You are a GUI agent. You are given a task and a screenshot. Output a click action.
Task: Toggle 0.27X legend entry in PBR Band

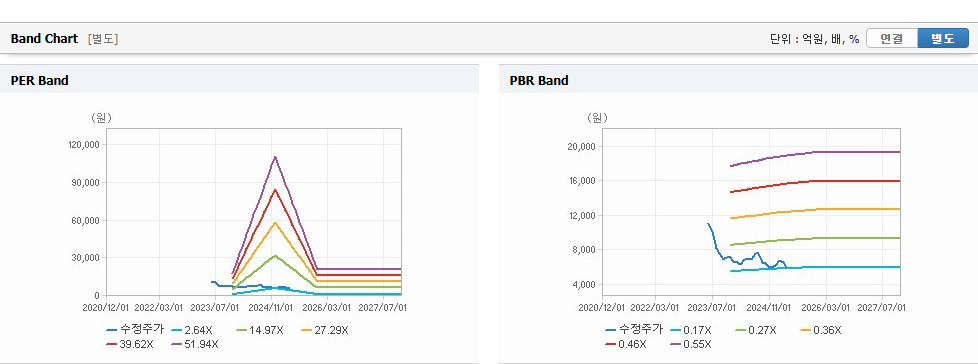coord(756,330)
